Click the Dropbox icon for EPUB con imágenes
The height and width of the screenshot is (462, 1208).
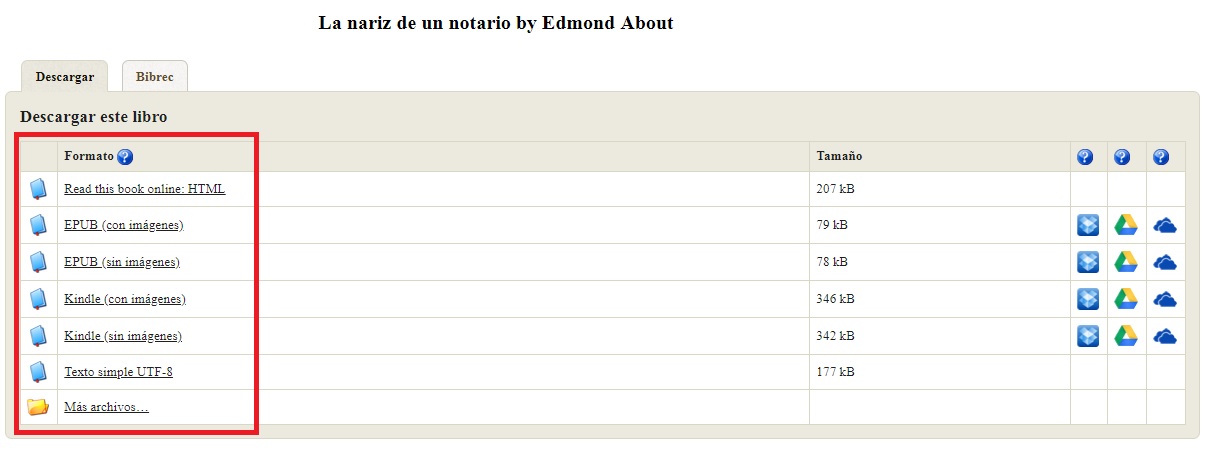1088,226
